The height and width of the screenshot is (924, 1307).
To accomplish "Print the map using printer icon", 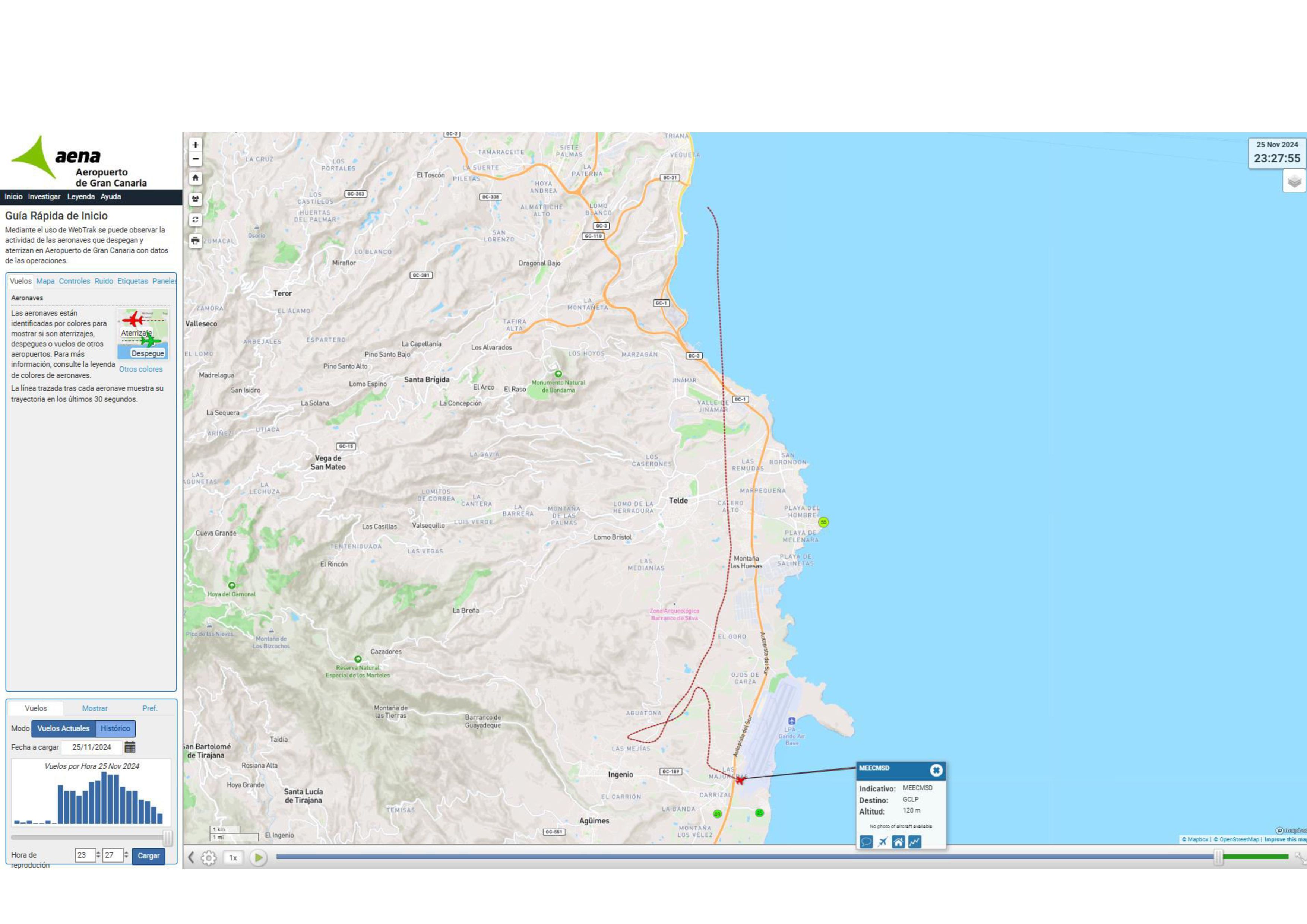I will coord(195,241).
